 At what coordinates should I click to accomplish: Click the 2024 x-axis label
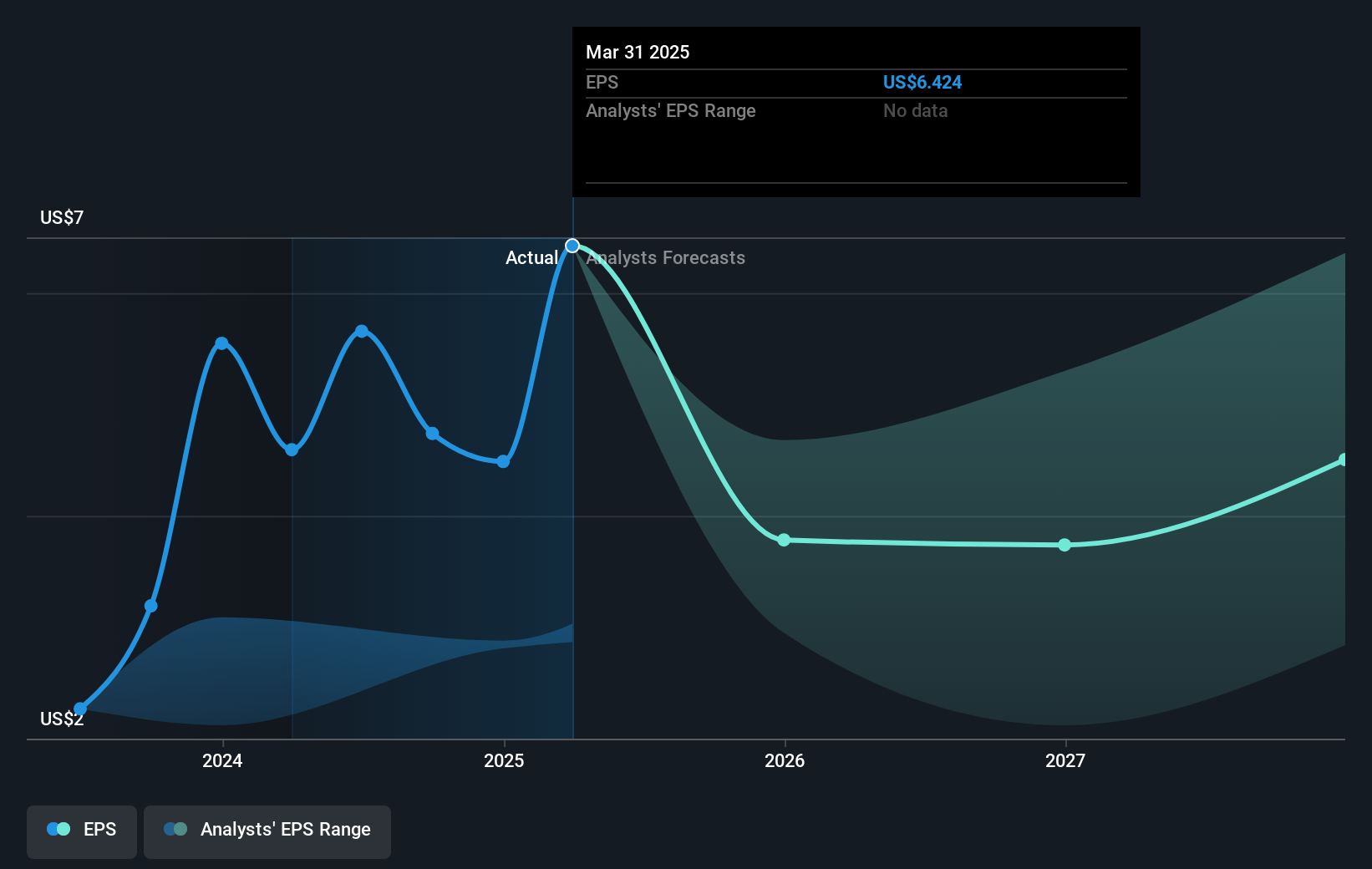(x=222, y=760)
